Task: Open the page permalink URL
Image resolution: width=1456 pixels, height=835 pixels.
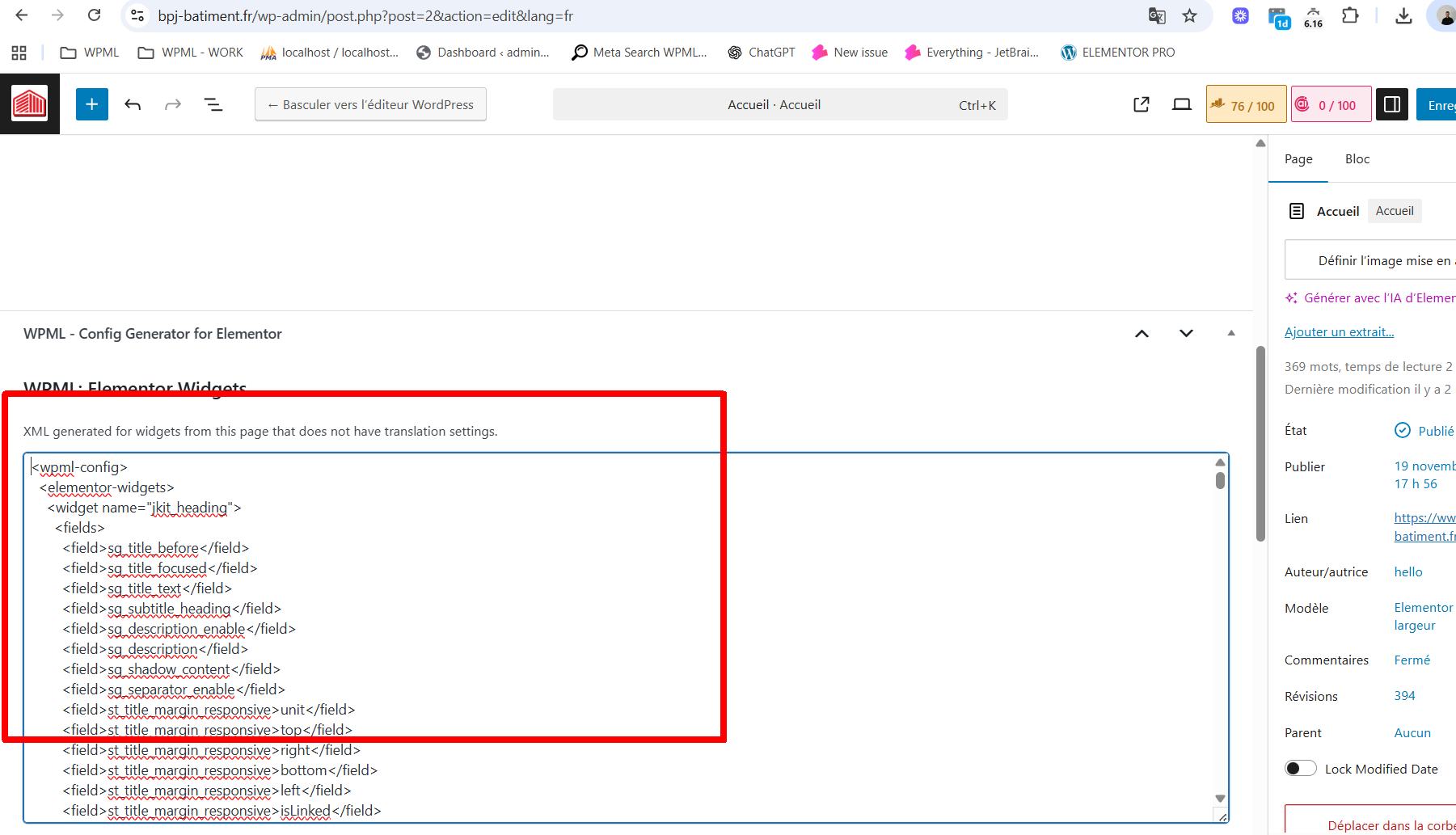Action: coord(1424,527)
